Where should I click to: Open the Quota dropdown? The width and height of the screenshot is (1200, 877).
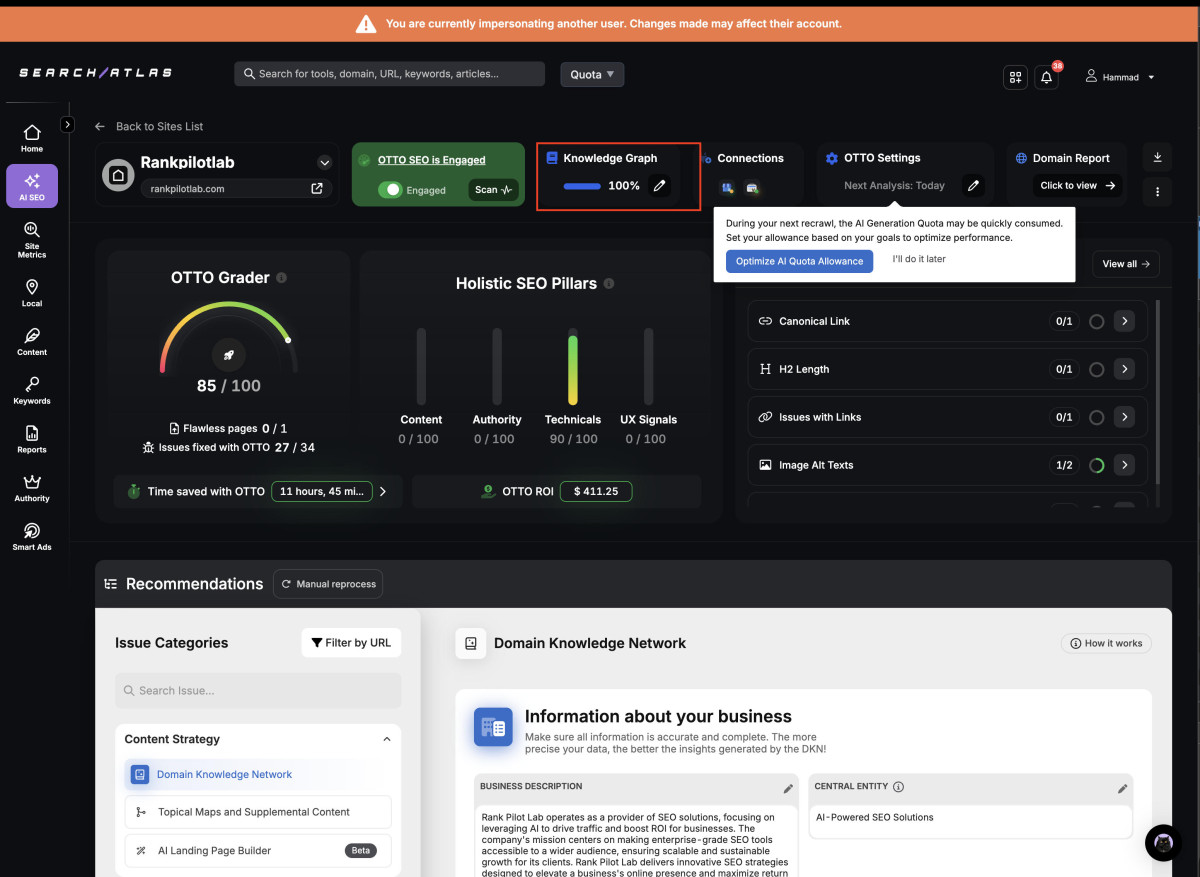(592, 74)
